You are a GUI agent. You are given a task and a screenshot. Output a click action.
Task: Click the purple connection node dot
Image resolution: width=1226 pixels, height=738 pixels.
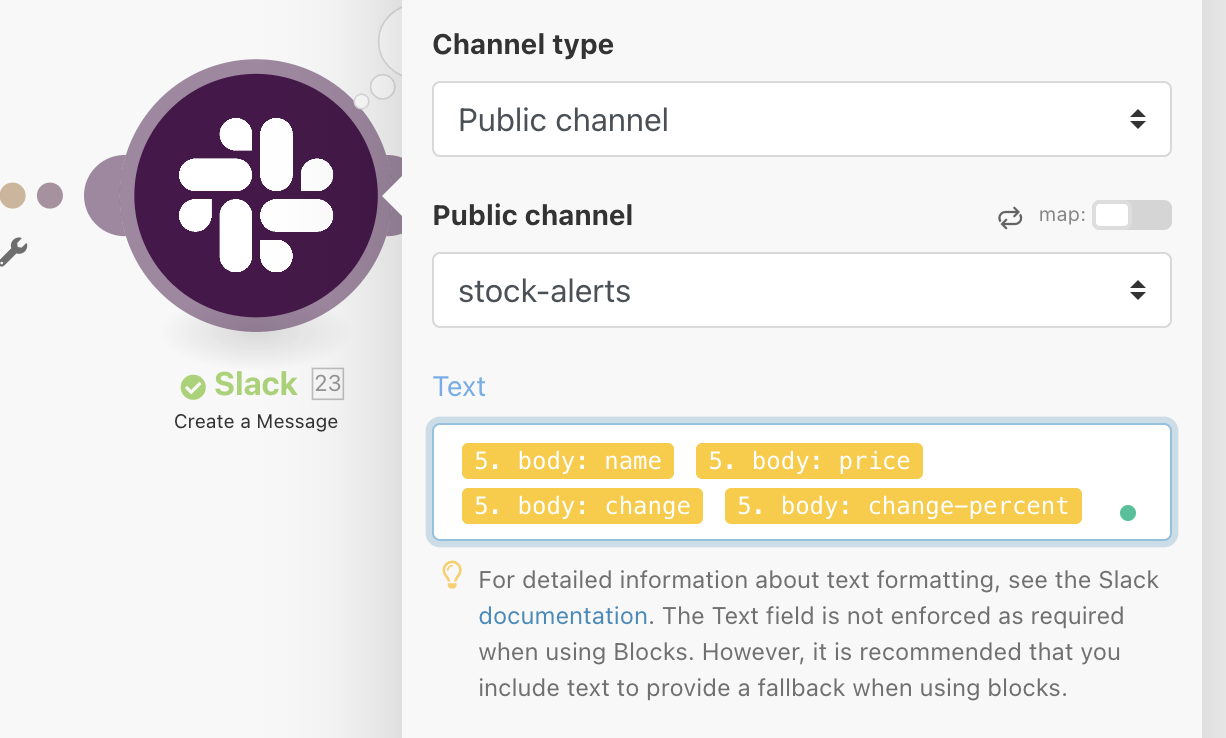tap(49, 196)
